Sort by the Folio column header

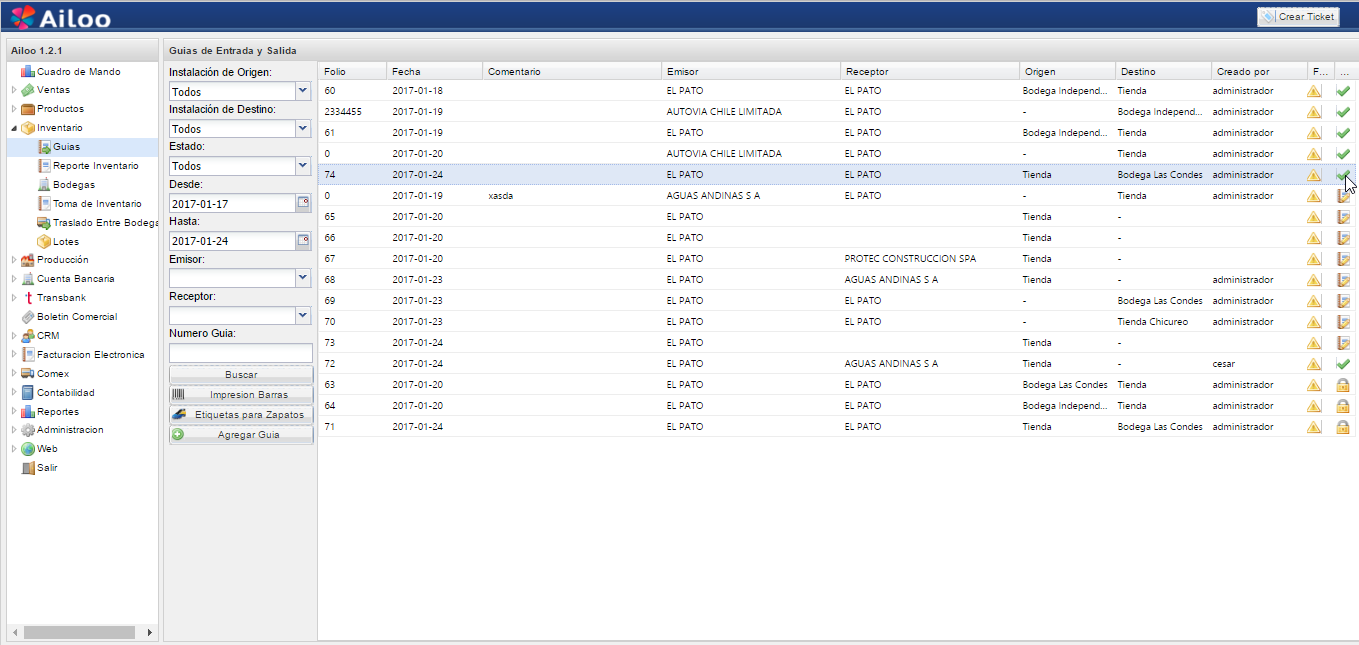point(352,72)
